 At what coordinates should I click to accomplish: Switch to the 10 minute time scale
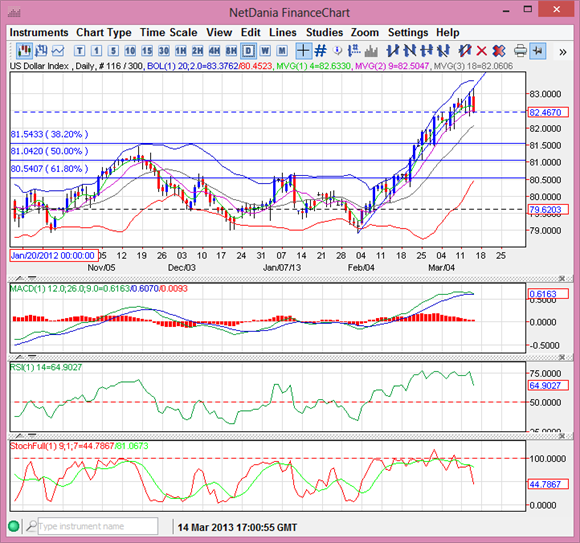coord(130,51)
